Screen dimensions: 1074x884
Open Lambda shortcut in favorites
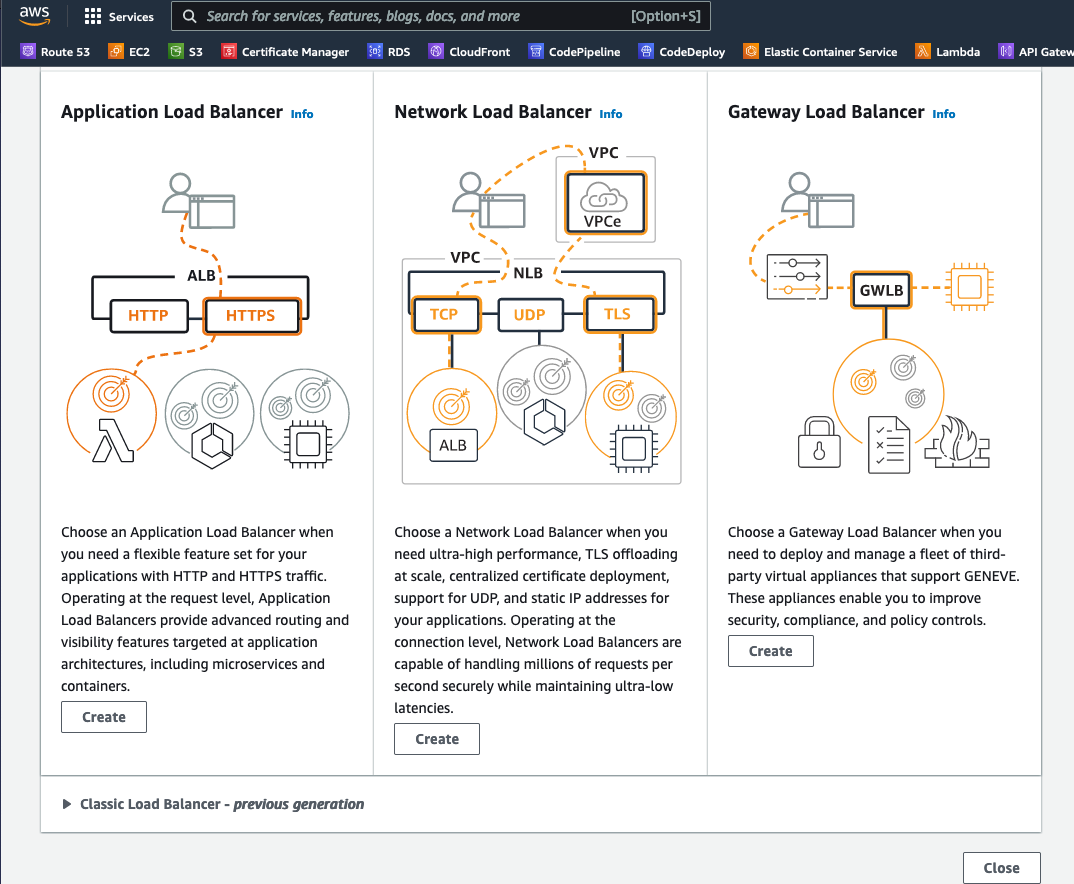947,51
